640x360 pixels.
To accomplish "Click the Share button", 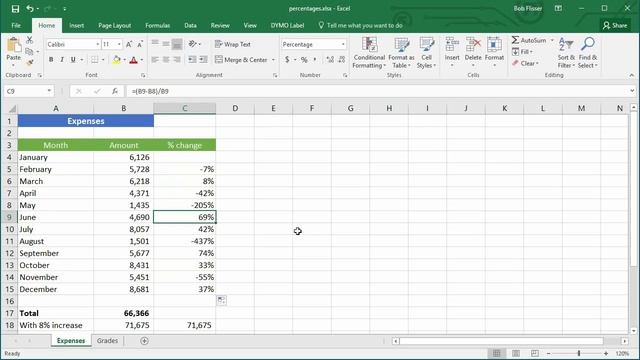I will [x=615, y=25].
